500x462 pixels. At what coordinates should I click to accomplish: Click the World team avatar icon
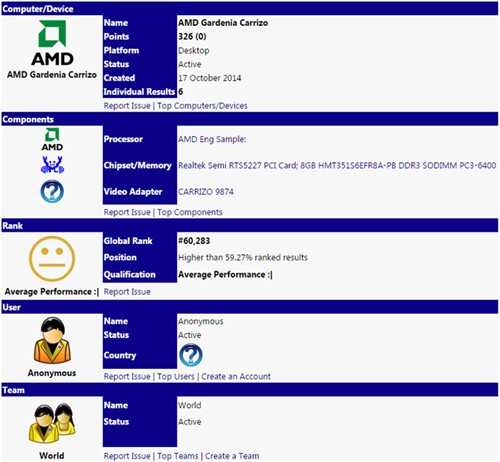(x=52, y=423)
